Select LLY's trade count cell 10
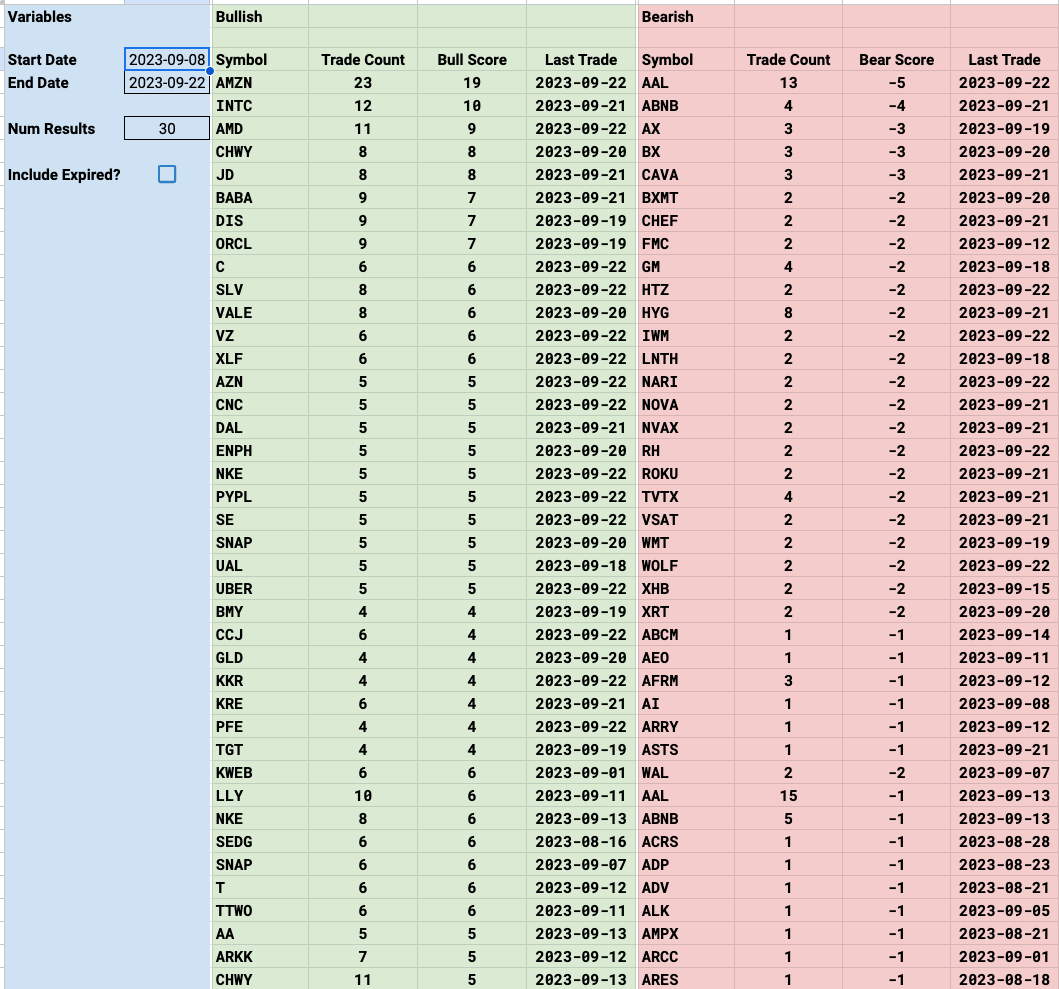This screenshot has height=989, width=1059. tap(363, 795)
